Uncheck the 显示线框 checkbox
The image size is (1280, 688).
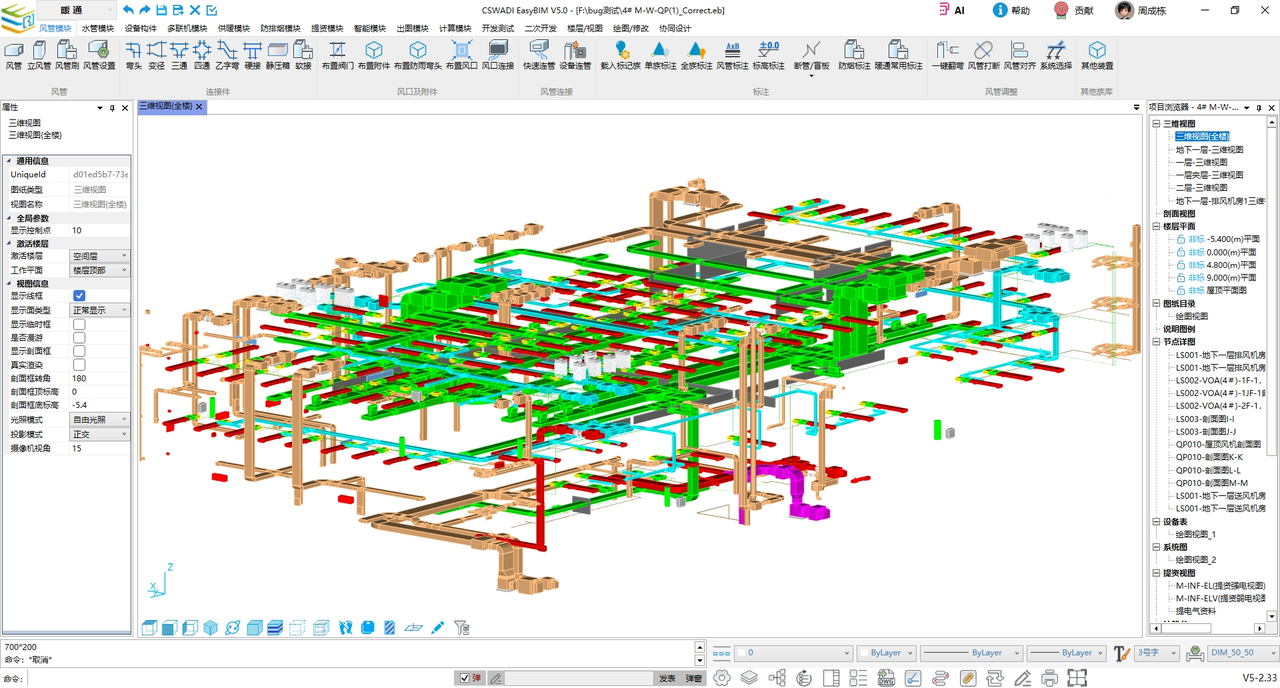pyautogui.click(x=79, y=296)
